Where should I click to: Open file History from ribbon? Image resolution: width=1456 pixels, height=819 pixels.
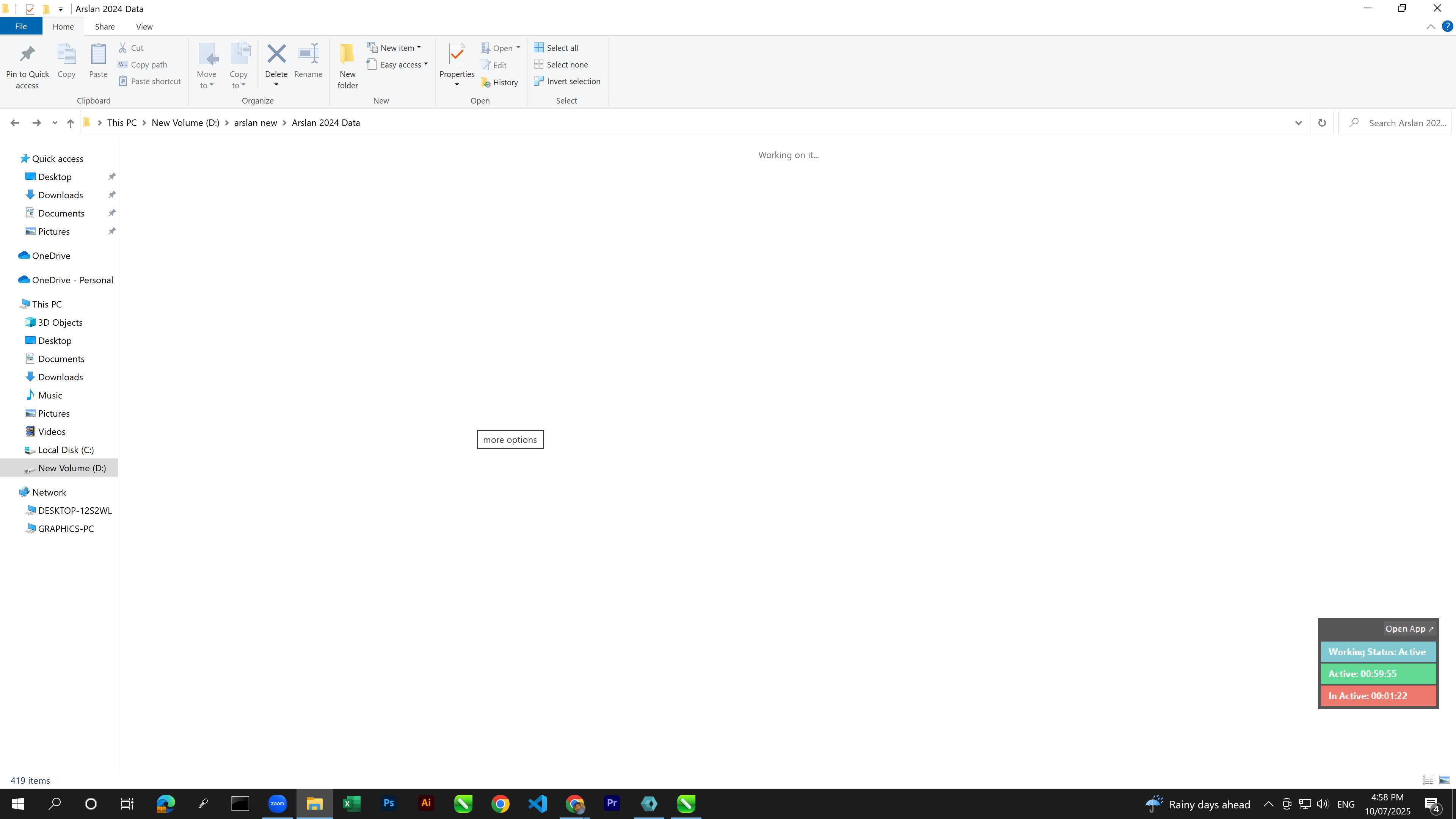coord(500,83)
